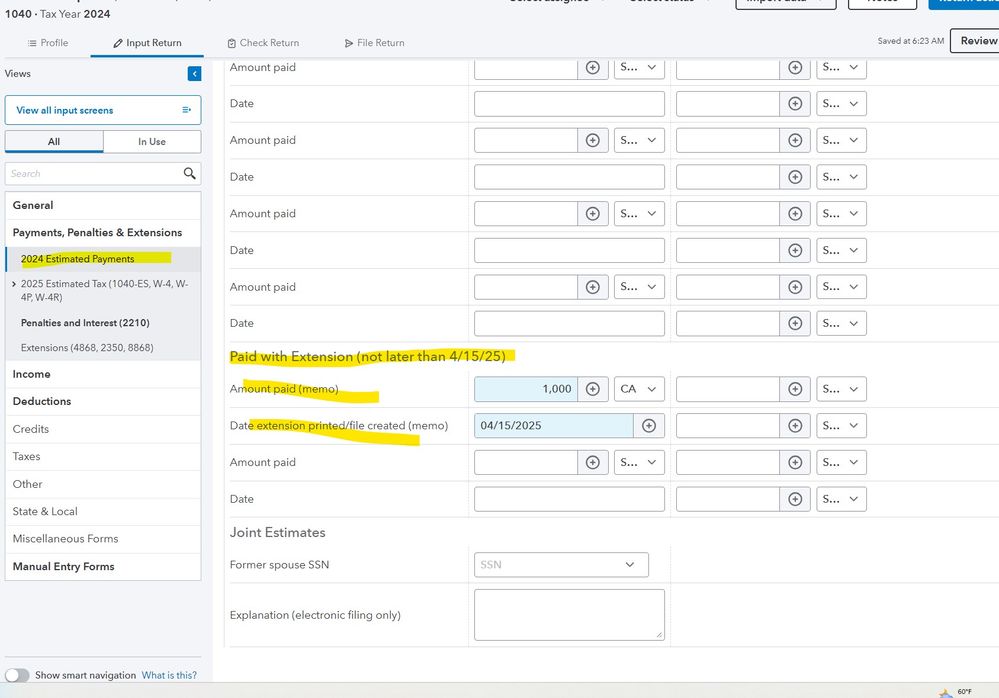The image size is (999, 698).
Task: Switch to the Input Return tab
Action: (x=147, y=43)
